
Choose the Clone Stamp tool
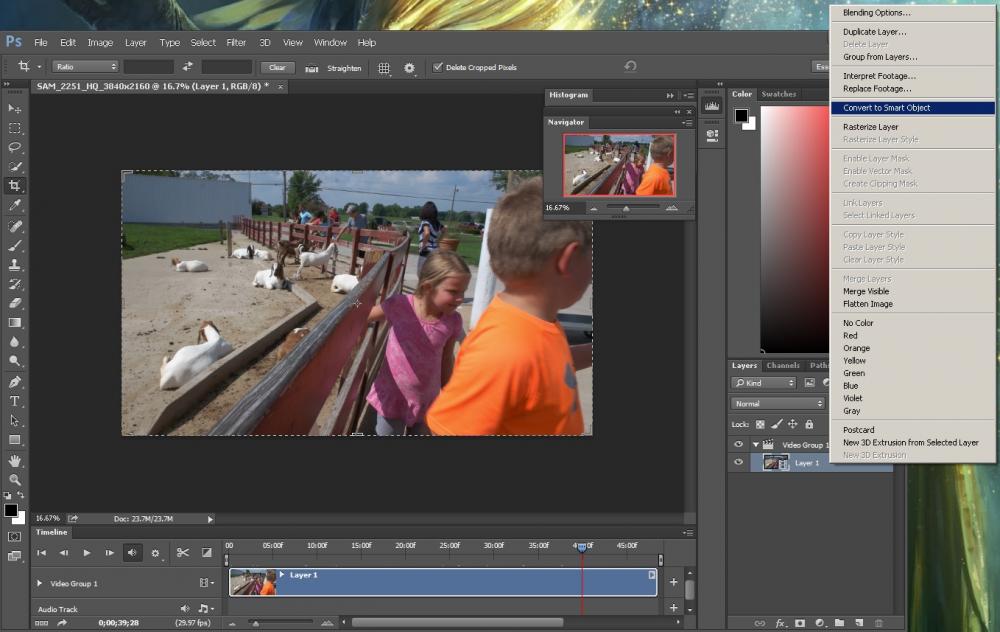(x=15, y=265)
